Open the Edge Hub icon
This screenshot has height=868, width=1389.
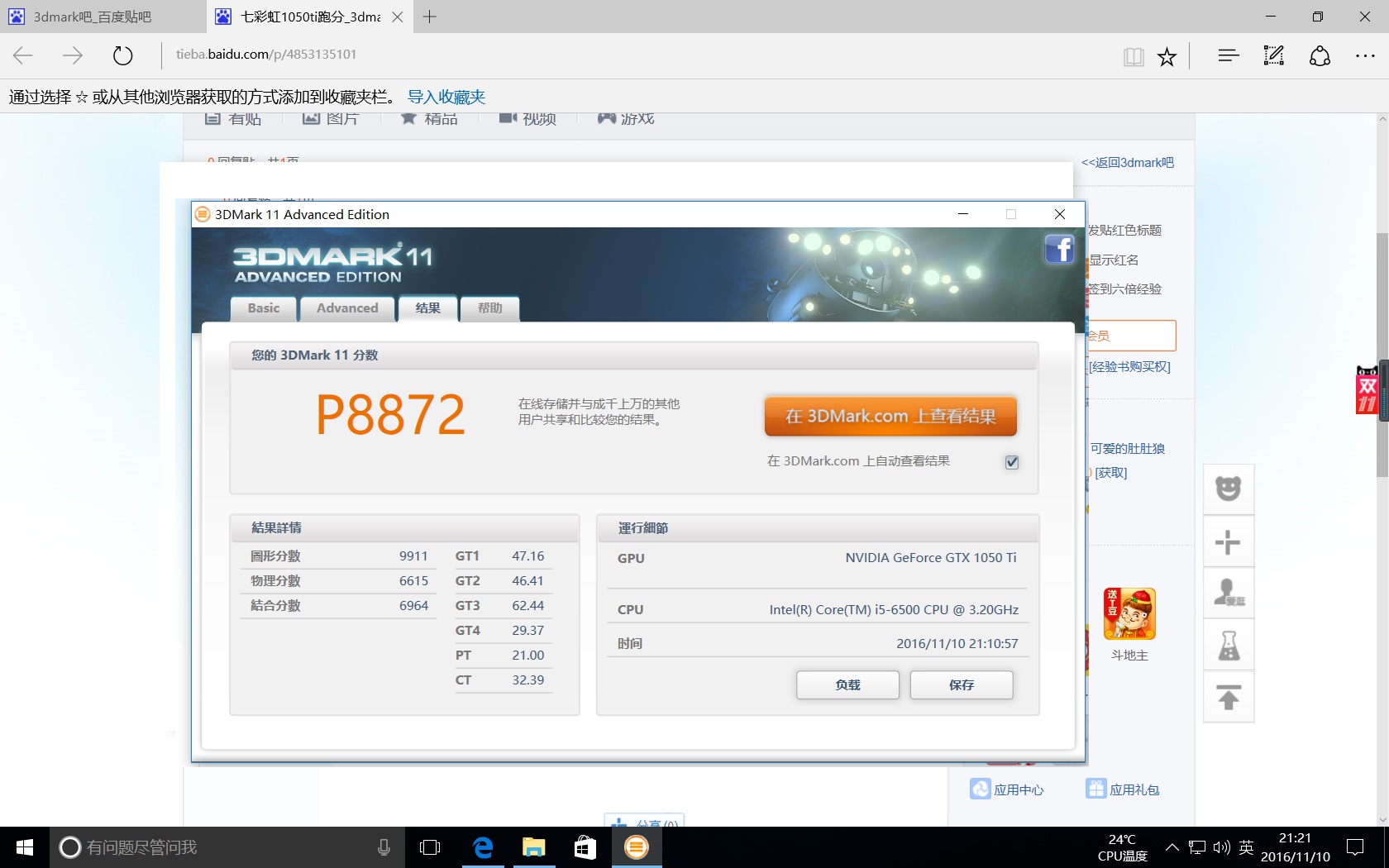pyautogui.click(x=1229, y=55)
